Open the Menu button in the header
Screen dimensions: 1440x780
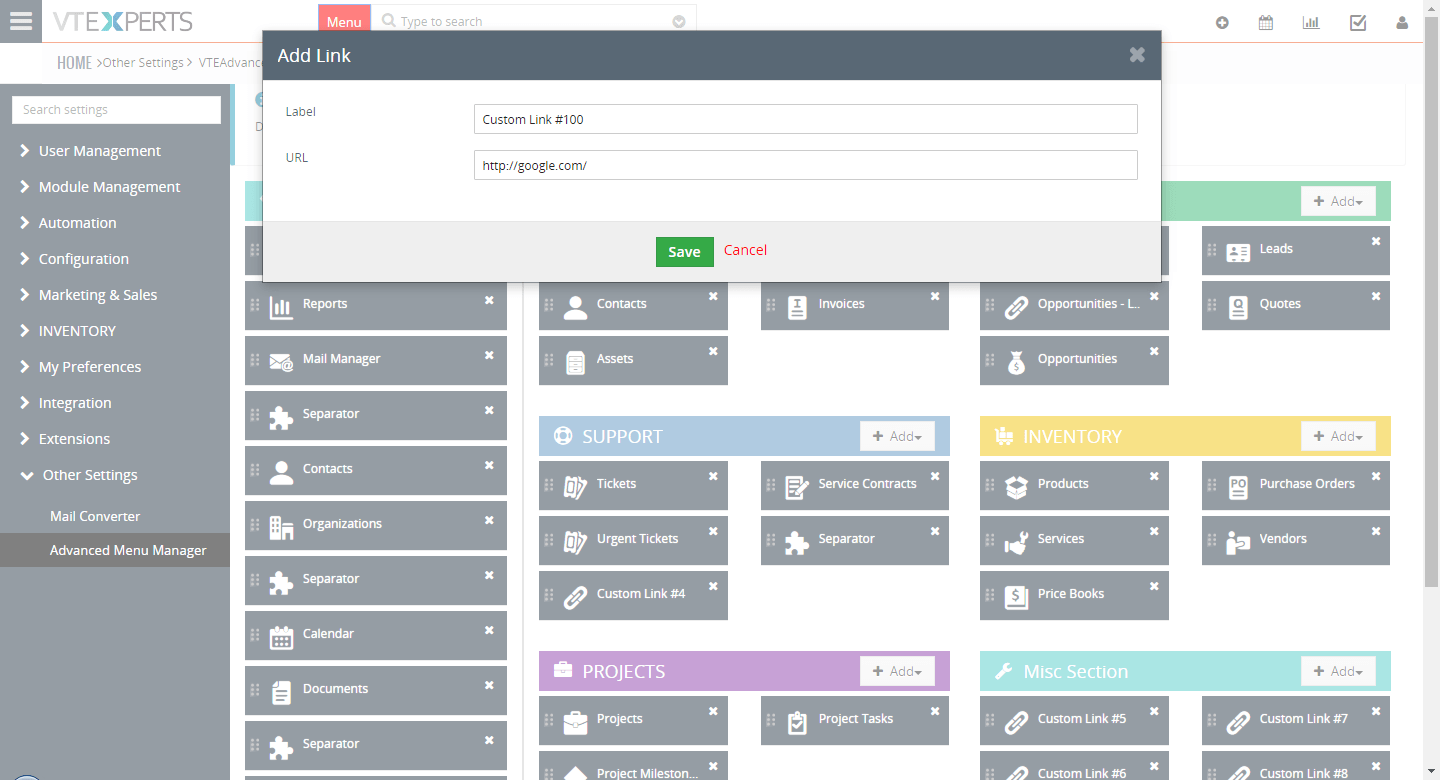[x=344, y=18]
